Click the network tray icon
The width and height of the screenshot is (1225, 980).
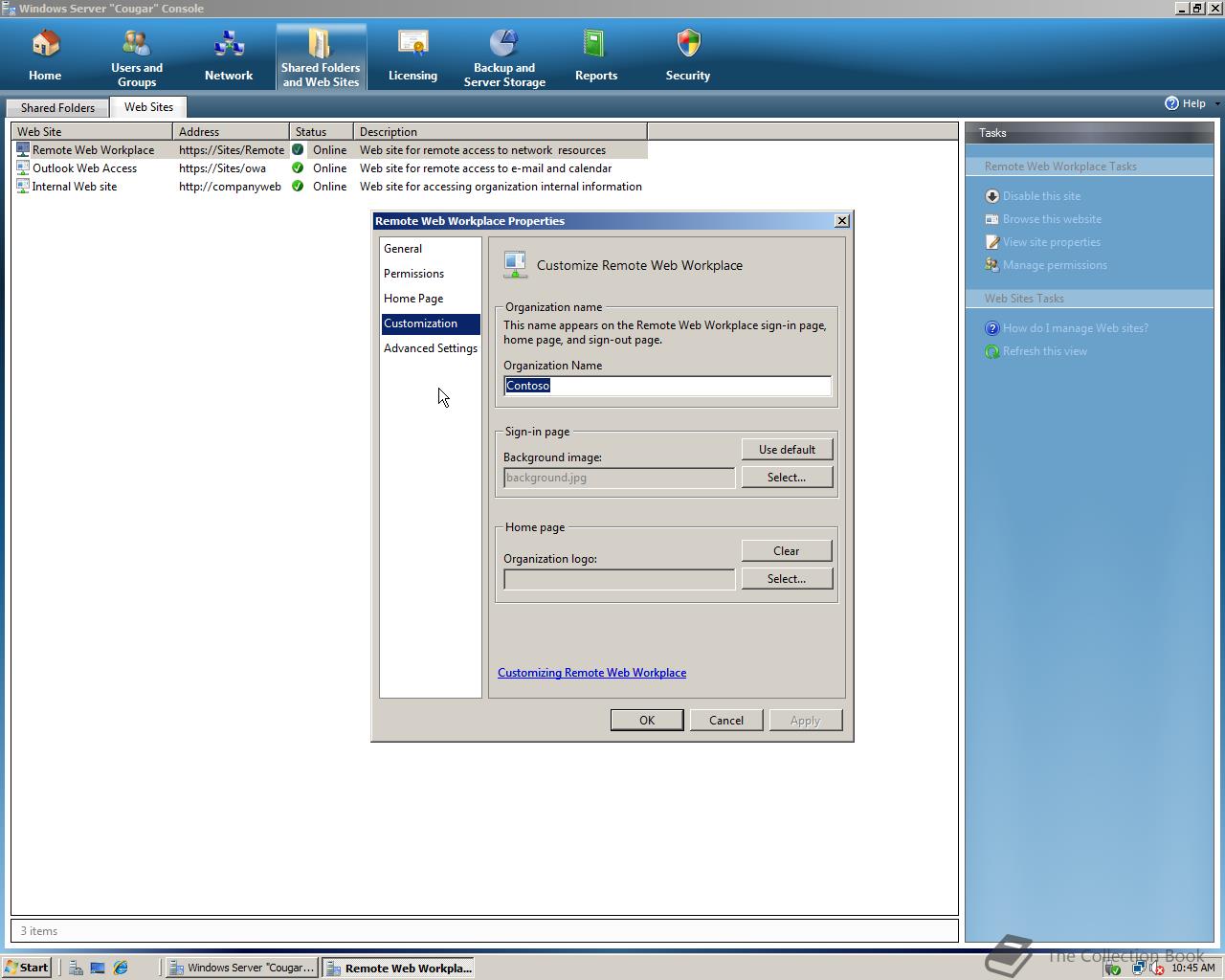[x=1137, y=968]
